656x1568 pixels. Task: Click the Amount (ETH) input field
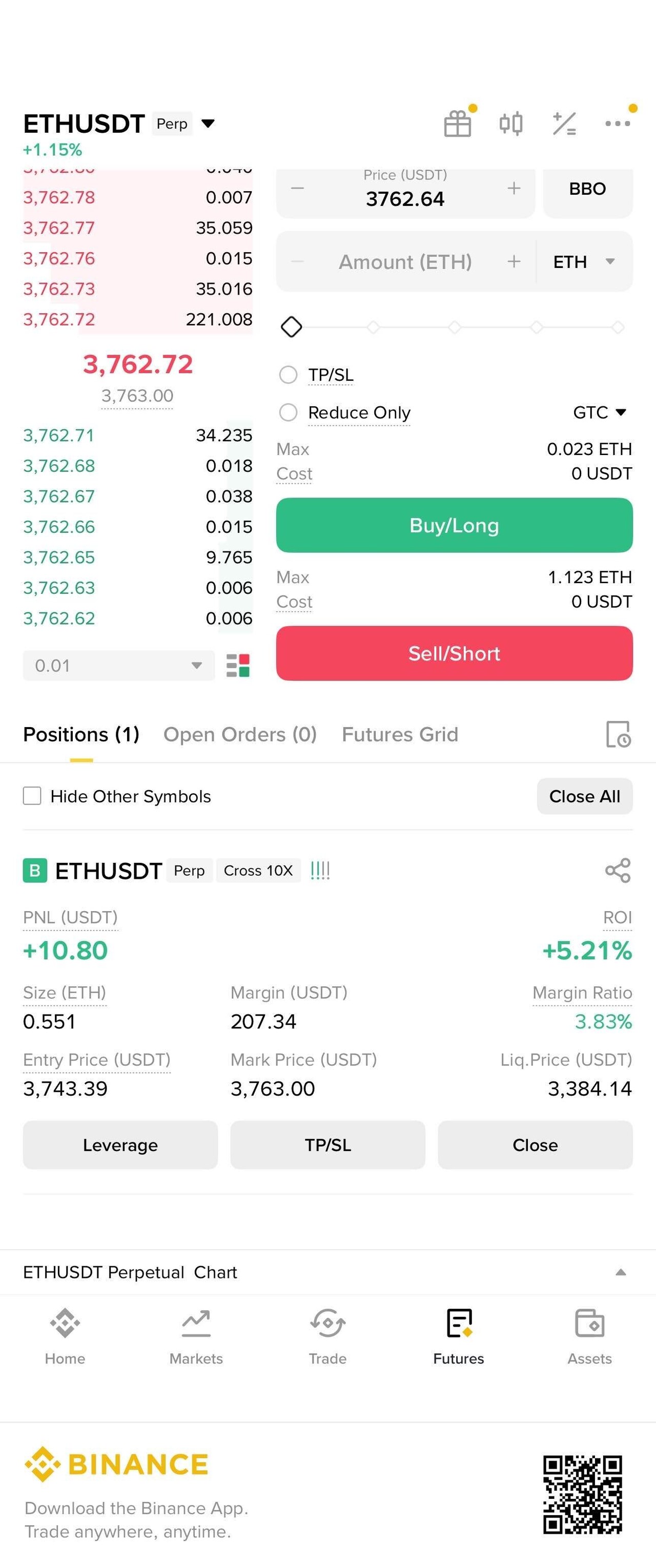click(x=405, y=262)
